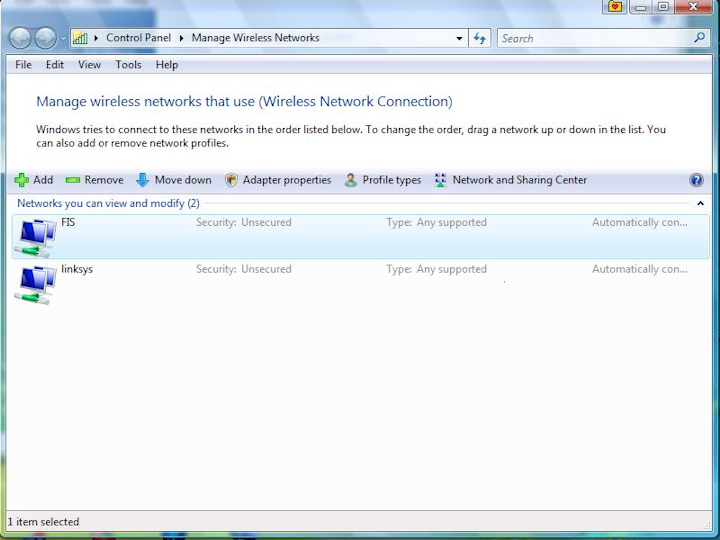This screenshot has height=540, width=720.
Task: Expand breadcrumb arrow after Control Panel
Action: click(181, 38)
